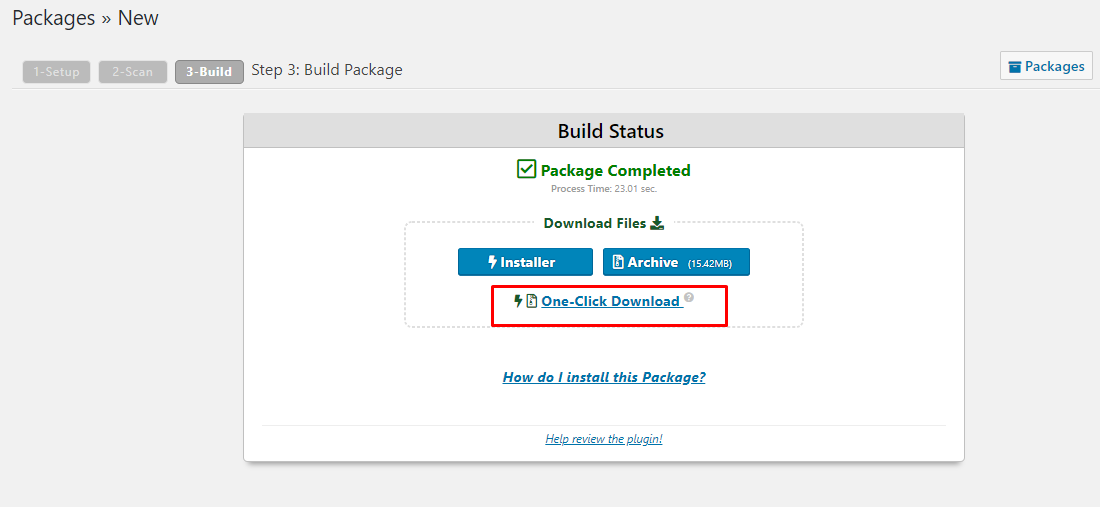Select the 2-Scan step

click(132, 72)
